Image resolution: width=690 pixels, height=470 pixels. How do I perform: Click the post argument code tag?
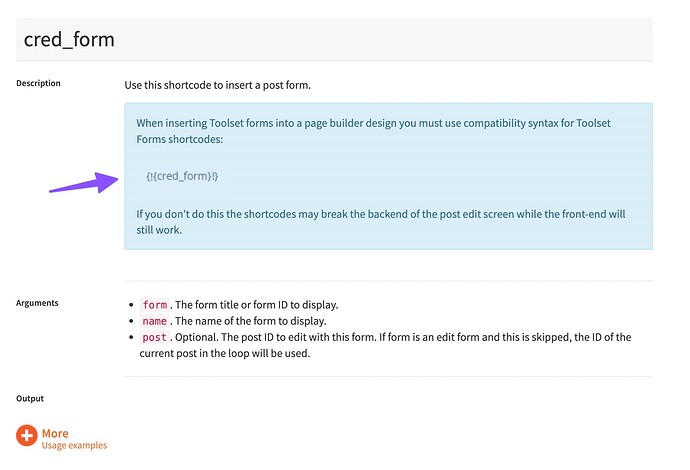(x=154, y=337)
